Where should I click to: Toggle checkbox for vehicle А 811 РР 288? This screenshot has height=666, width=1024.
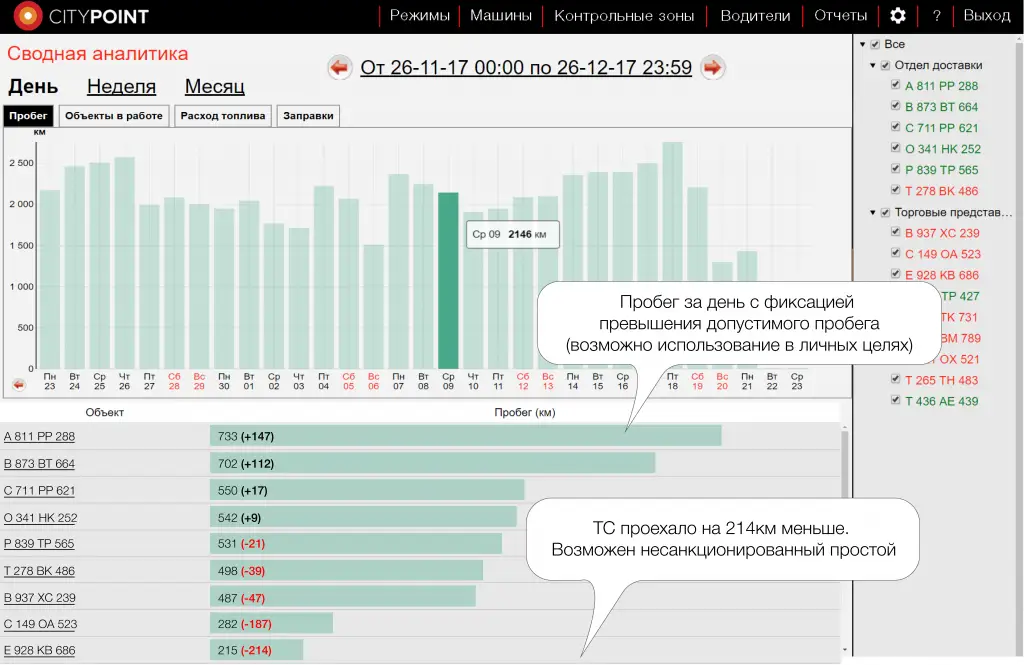pos(896,86)
